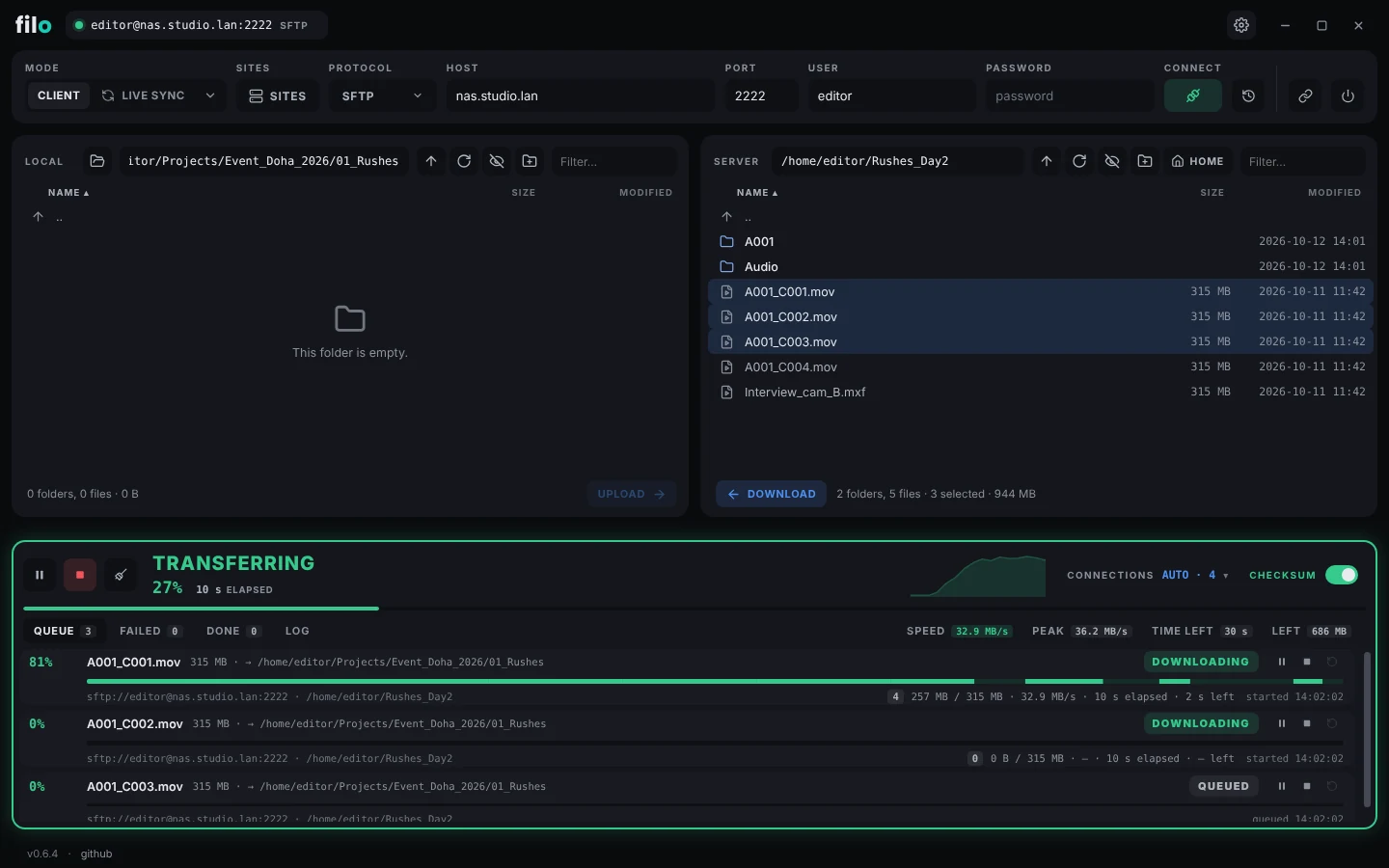Toggle hidden files in server pane

point(1112,161)
